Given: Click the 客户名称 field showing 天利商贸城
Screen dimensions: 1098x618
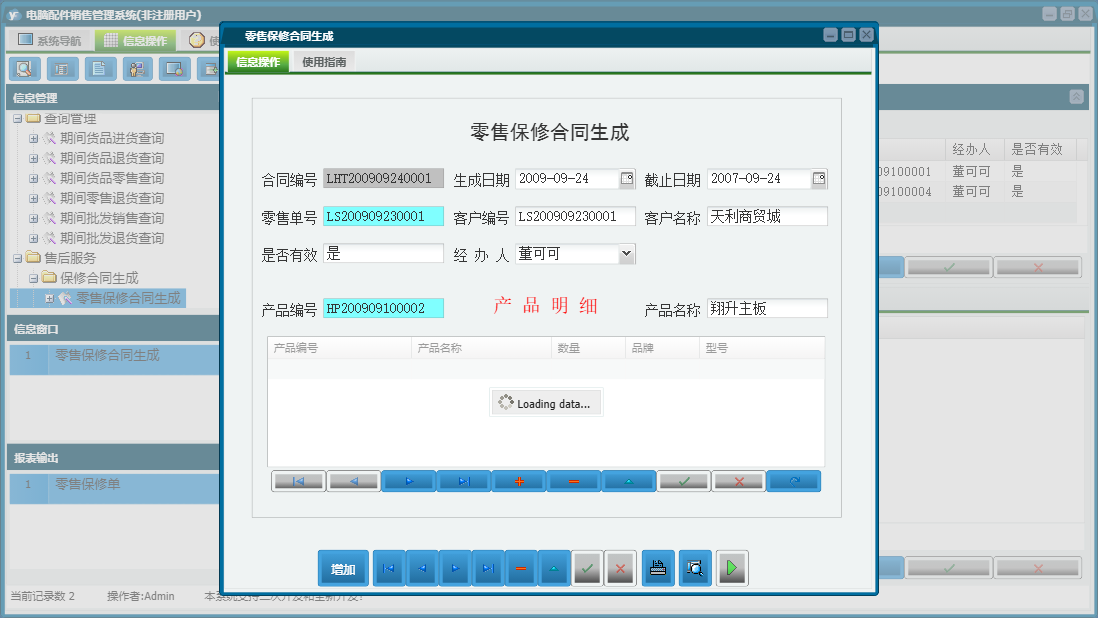Looking at the screenshot, I should tap(767, 215).
